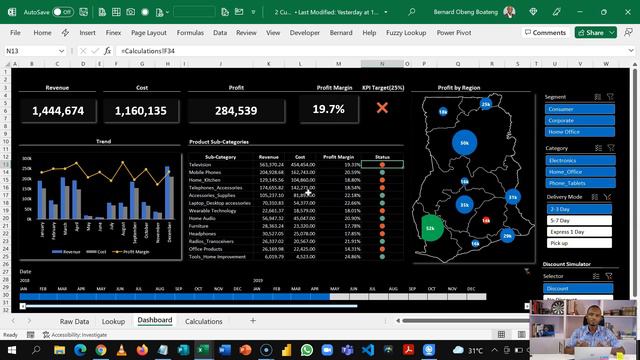Toggle multi-select on the Category slicer

[598, 148]
